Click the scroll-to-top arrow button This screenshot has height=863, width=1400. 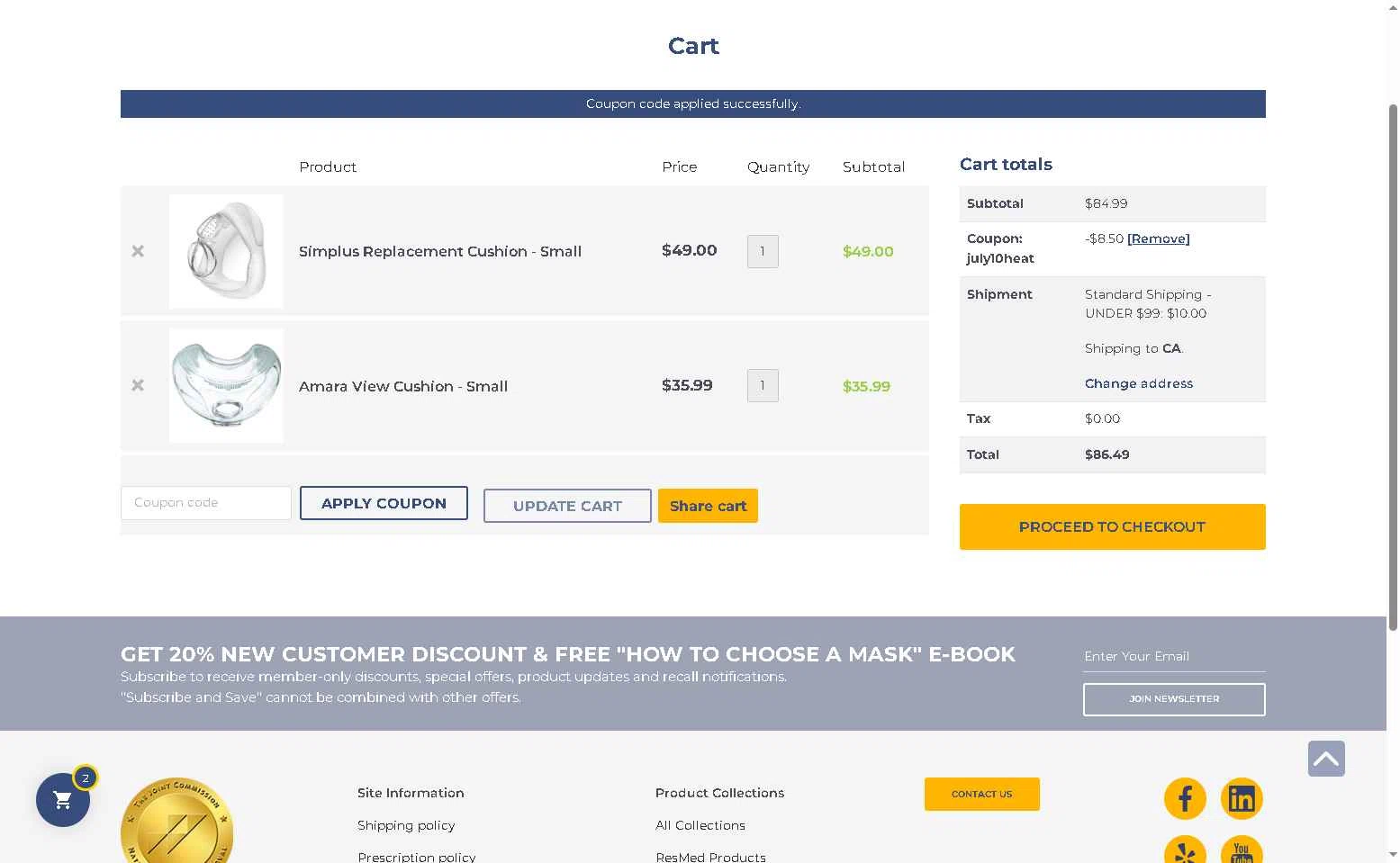[x=1326, y=759]
